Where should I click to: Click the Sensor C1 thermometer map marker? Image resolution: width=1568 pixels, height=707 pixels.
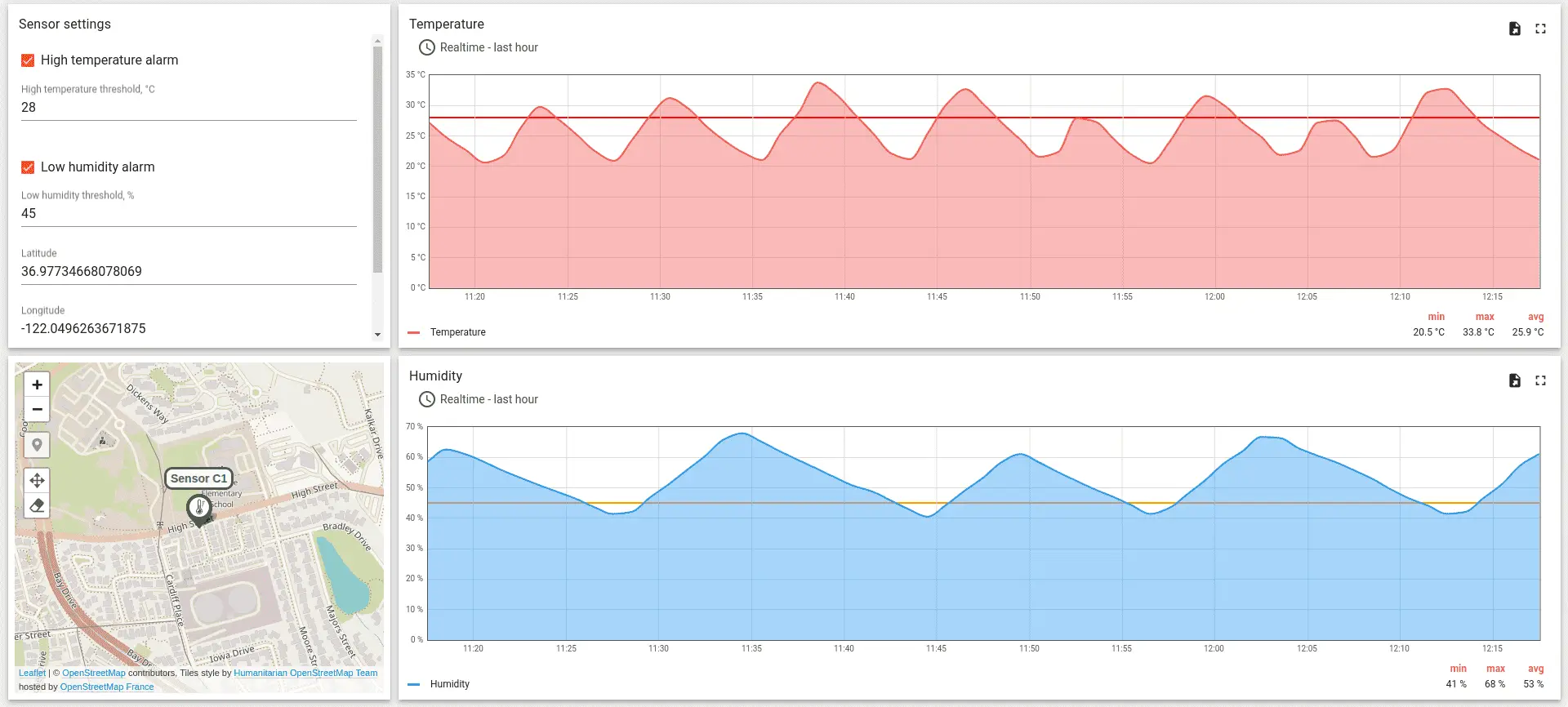(199, 509)
